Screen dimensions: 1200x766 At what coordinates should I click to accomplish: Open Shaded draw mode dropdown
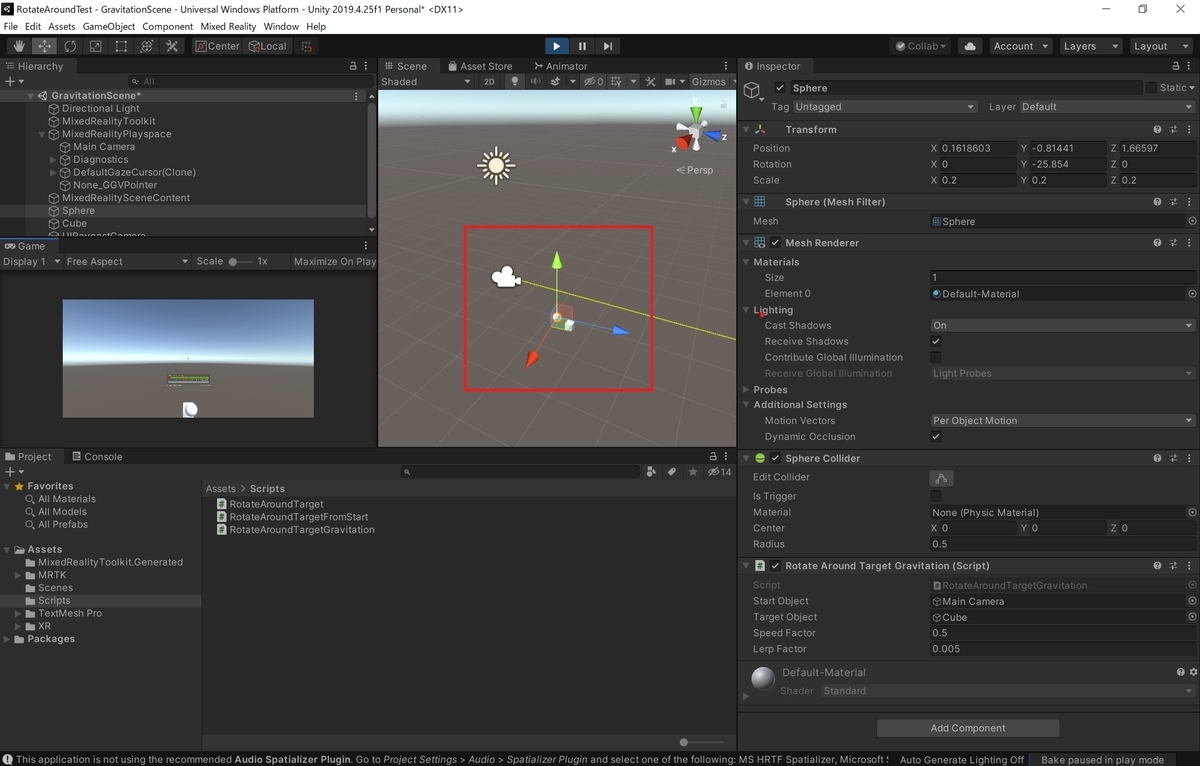(x=426, y=82)
